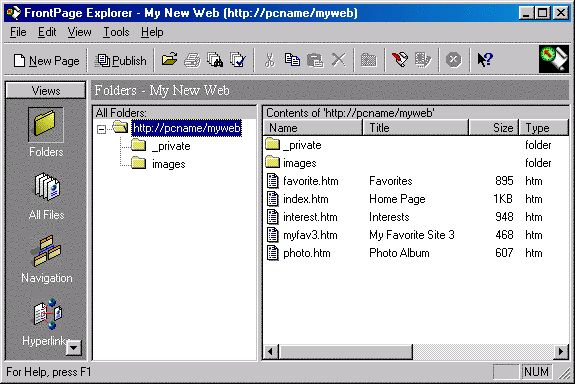Click horizontal scrollbar right arrow
Image resolution: width=575 pixels, height=384 pixels.
point(561,351)
